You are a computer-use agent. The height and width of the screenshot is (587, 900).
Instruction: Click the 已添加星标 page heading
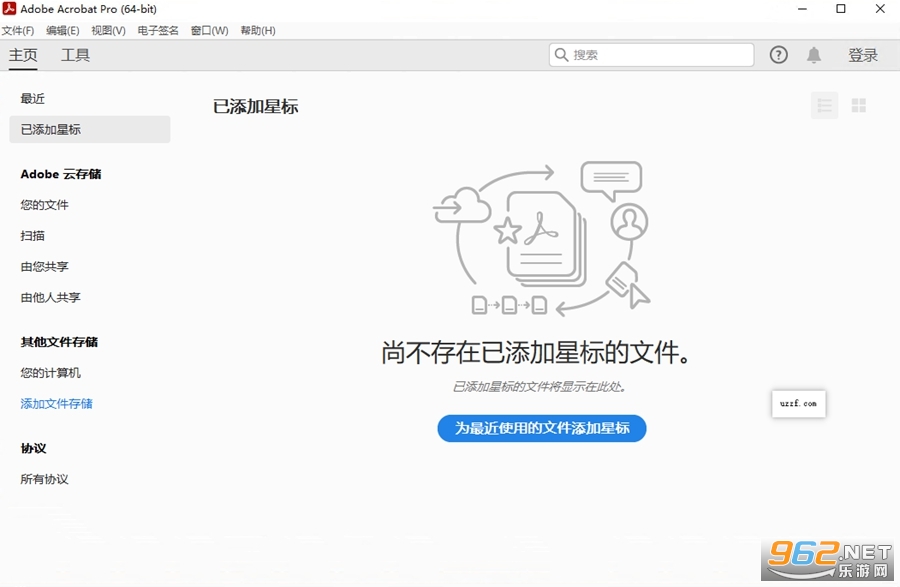click(x=255, y=107)
